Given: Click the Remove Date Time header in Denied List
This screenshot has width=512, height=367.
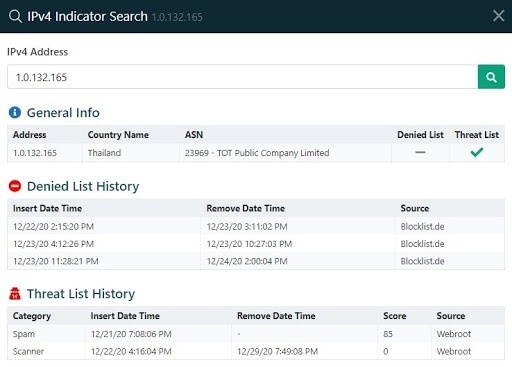Looking at the screenshot, I should (x=245, y=208).
